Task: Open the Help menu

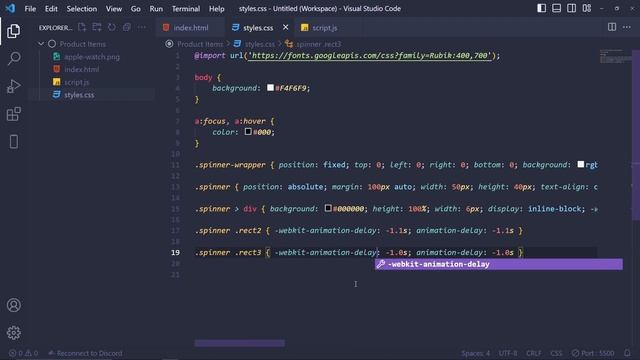Action: tap(217, 9)
